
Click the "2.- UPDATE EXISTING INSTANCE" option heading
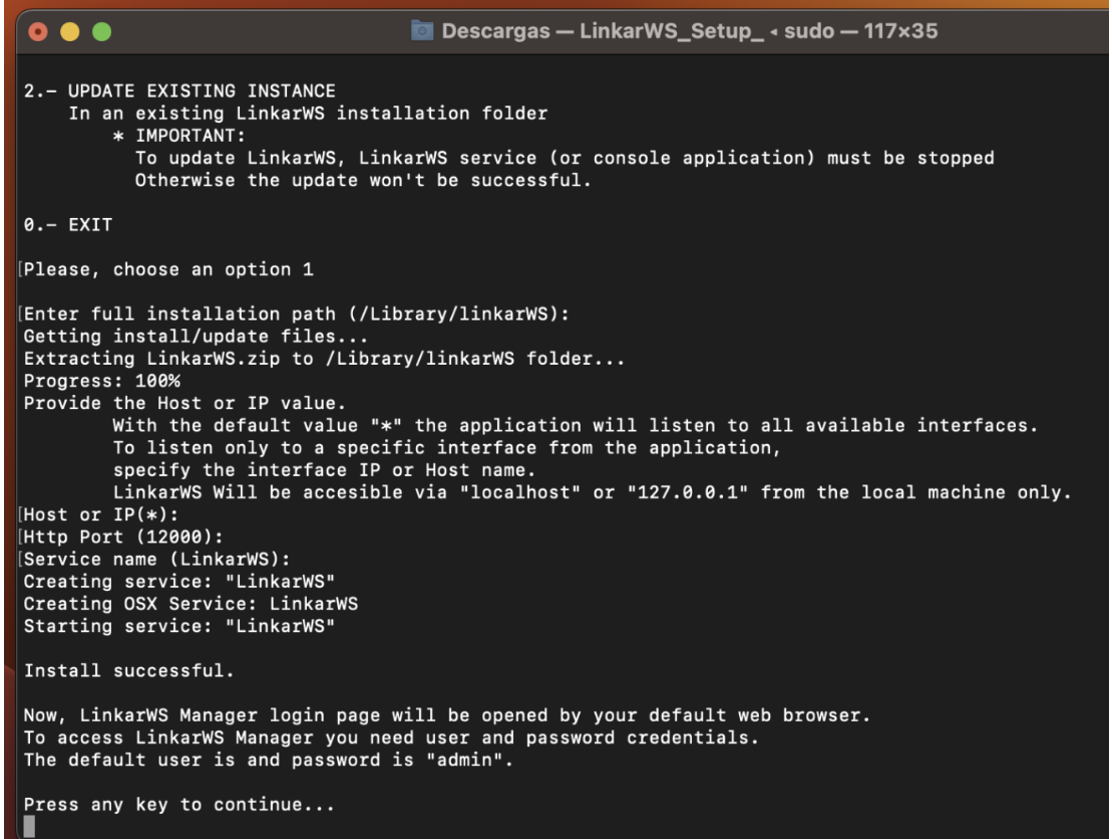180,92
